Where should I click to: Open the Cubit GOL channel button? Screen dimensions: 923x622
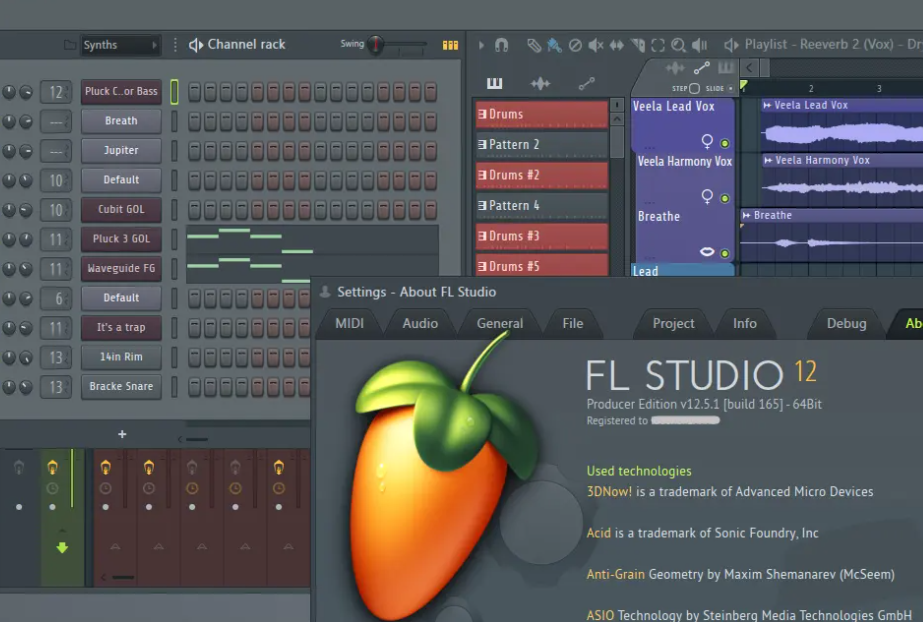pos(121,209)
